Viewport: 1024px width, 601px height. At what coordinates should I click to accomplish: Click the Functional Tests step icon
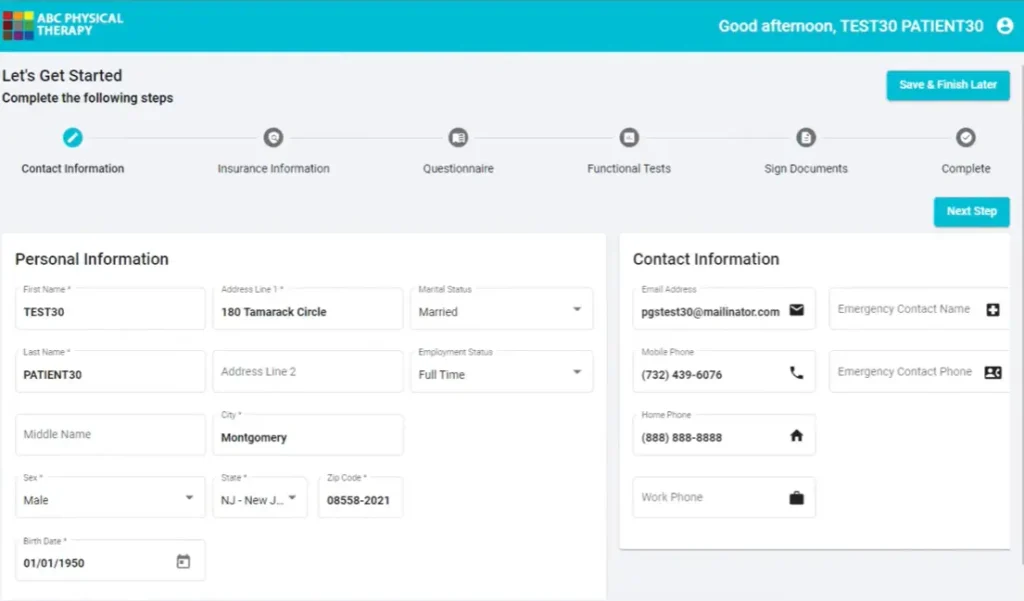(628, 138)
